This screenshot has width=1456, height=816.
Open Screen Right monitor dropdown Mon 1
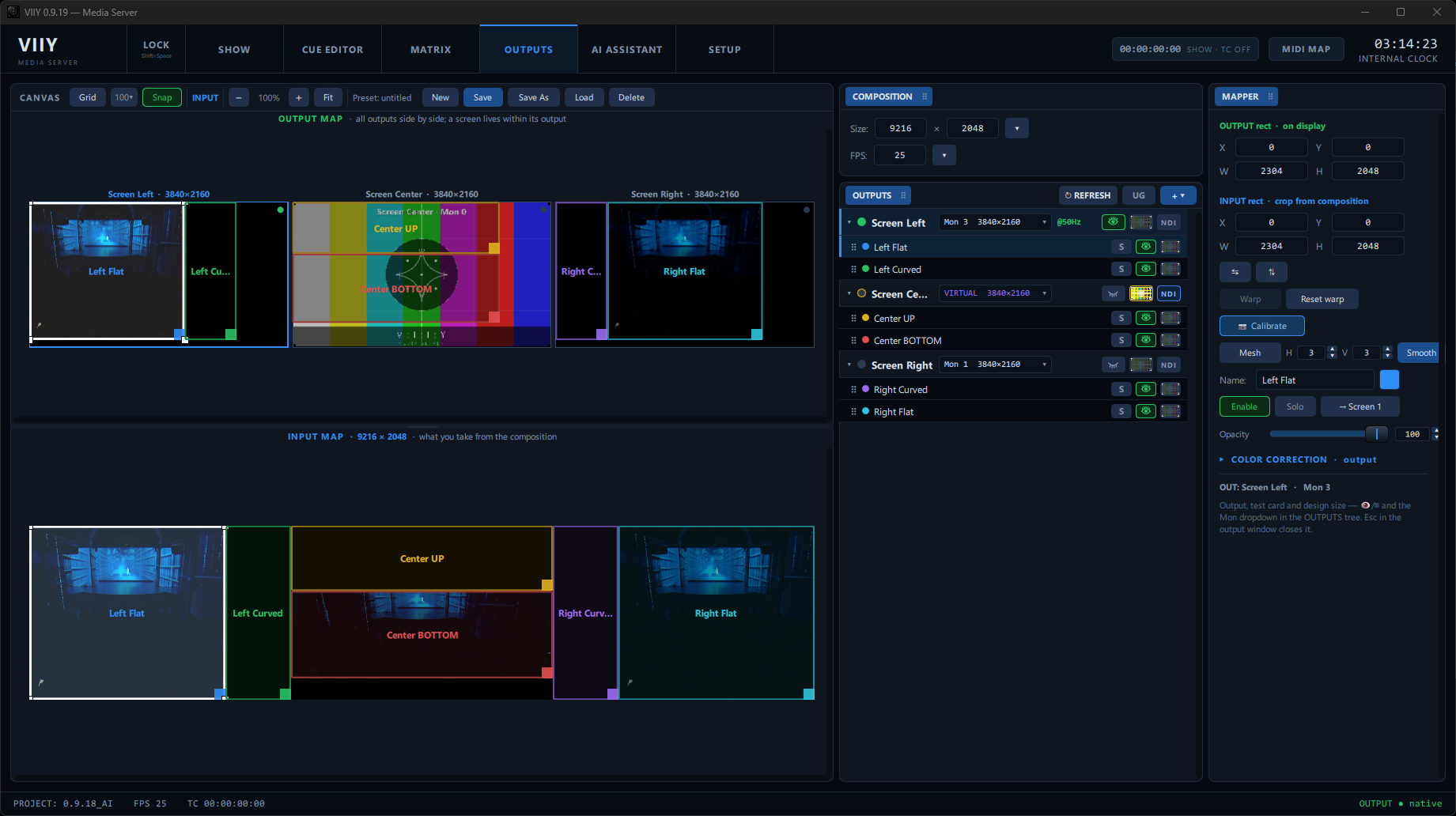point(994,365)
